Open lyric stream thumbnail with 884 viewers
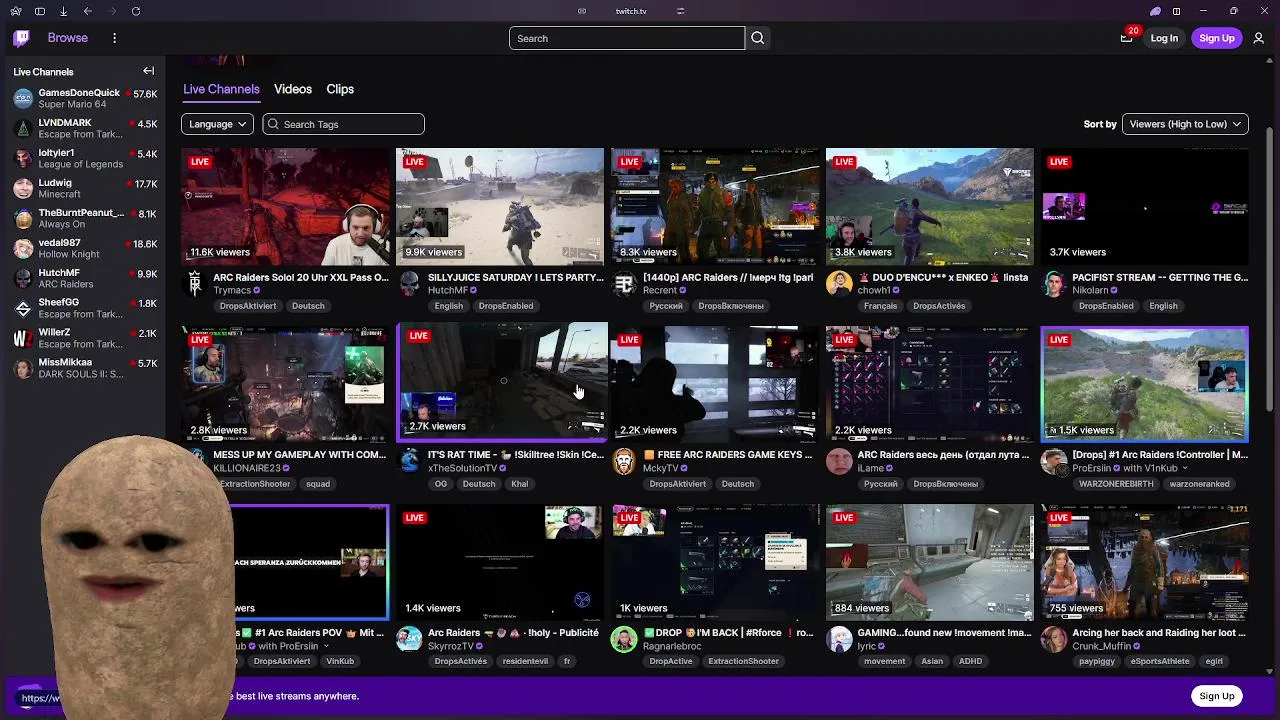The width and height of the screenshot is (1280, 720). pos(930,562)
